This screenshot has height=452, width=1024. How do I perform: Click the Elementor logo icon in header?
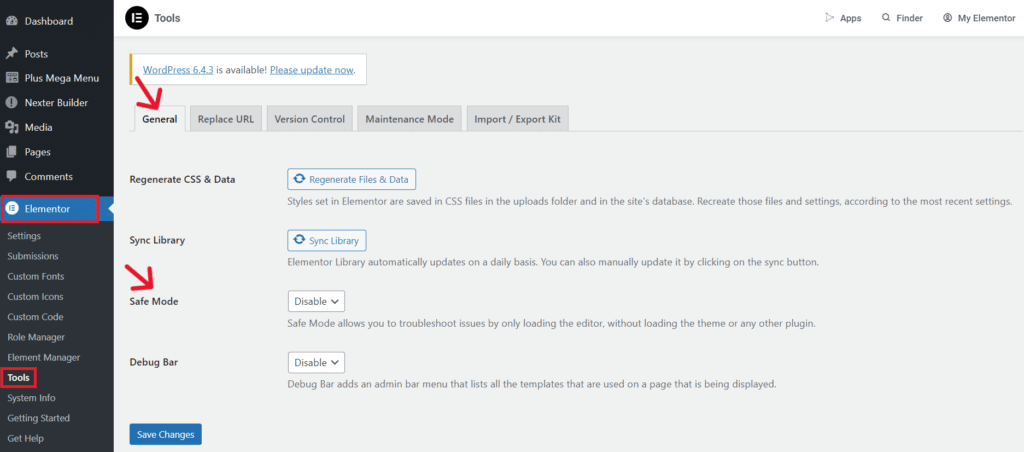[x=136, y=18]
